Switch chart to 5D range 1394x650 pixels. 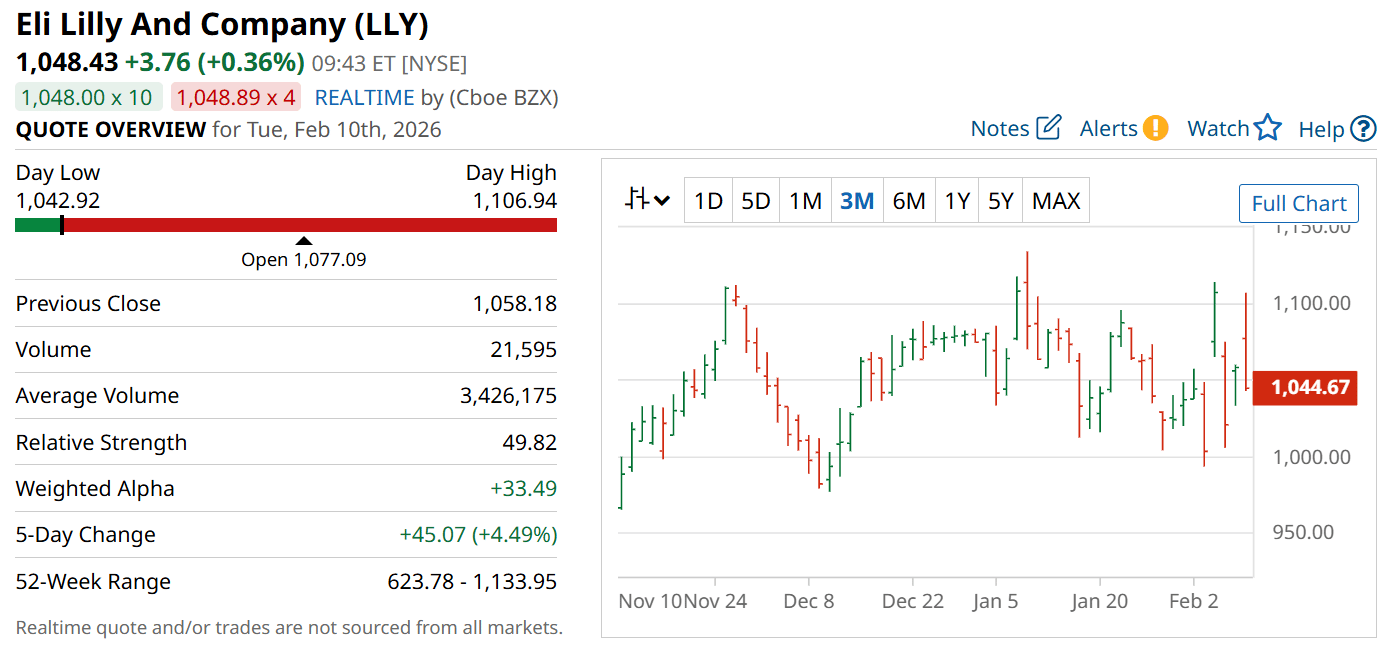pyautogui.click(x=756, y=201)
